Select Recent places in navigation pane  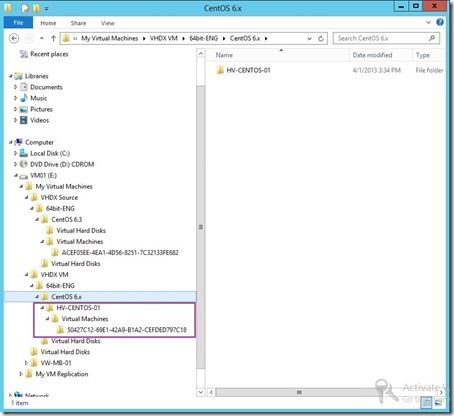pyautogui.click(x=49, y=54)
